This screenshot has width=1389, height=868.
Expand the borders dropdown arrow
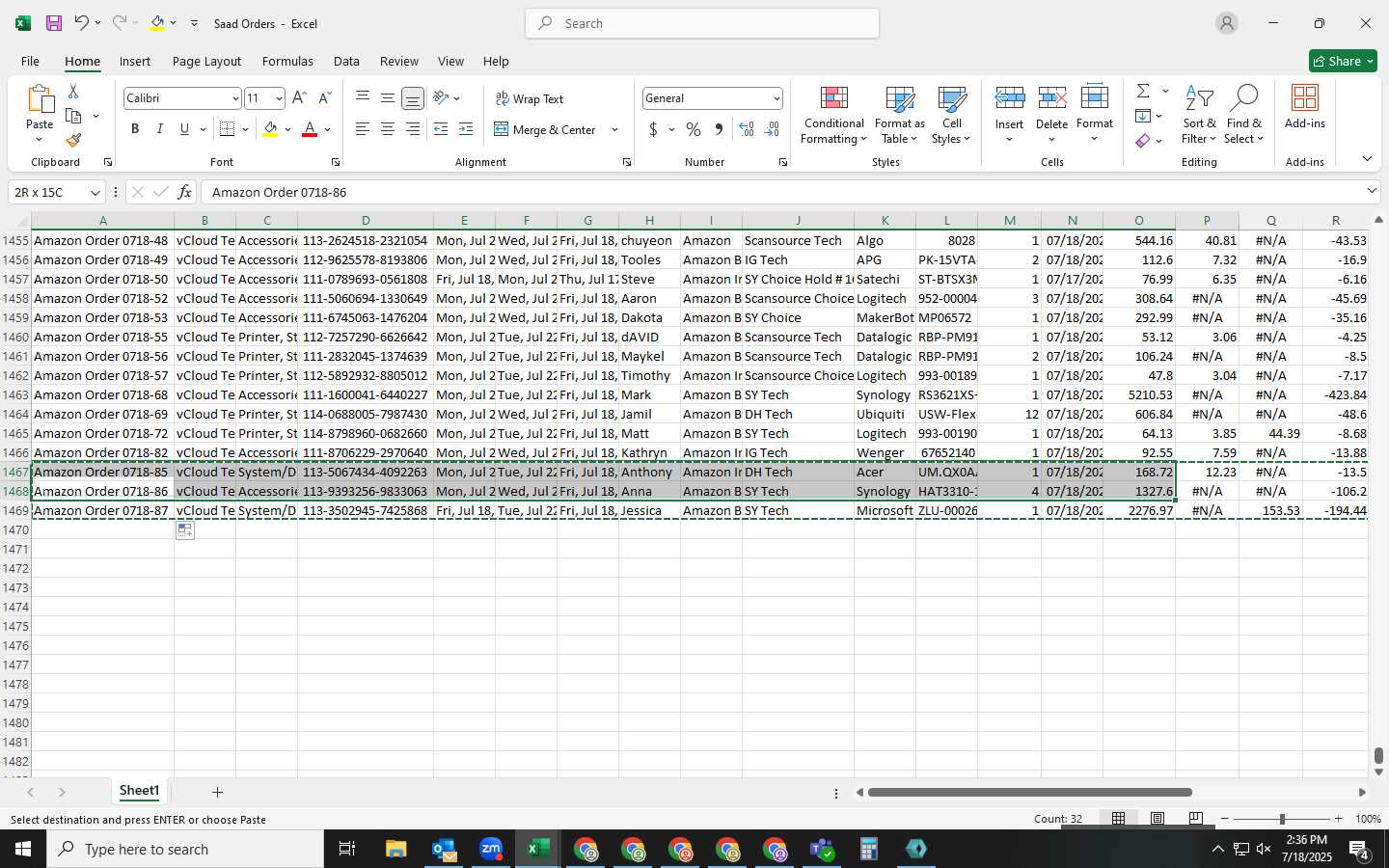[x=245, y=129]
